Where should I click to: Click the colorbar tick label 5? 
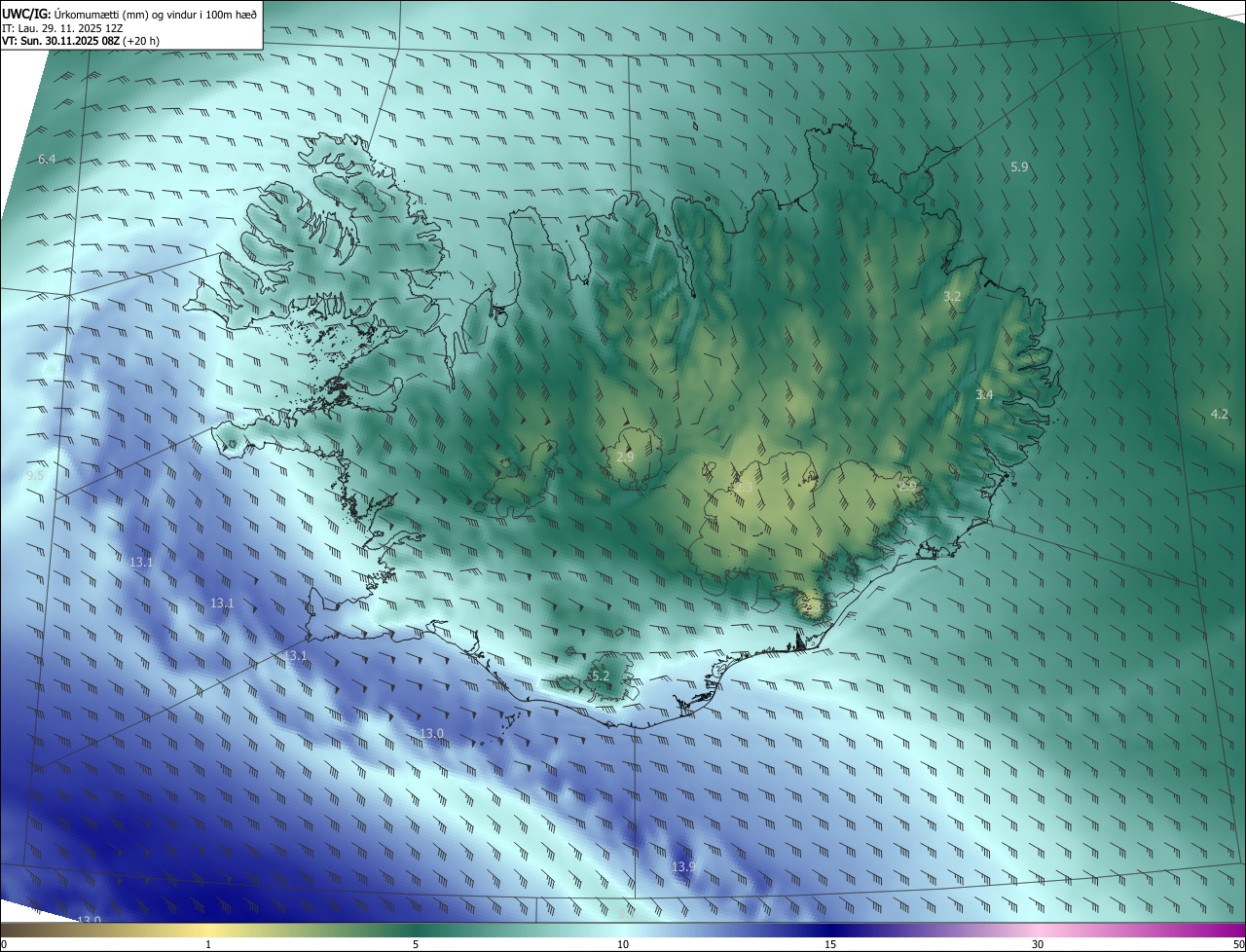point(416,944)
